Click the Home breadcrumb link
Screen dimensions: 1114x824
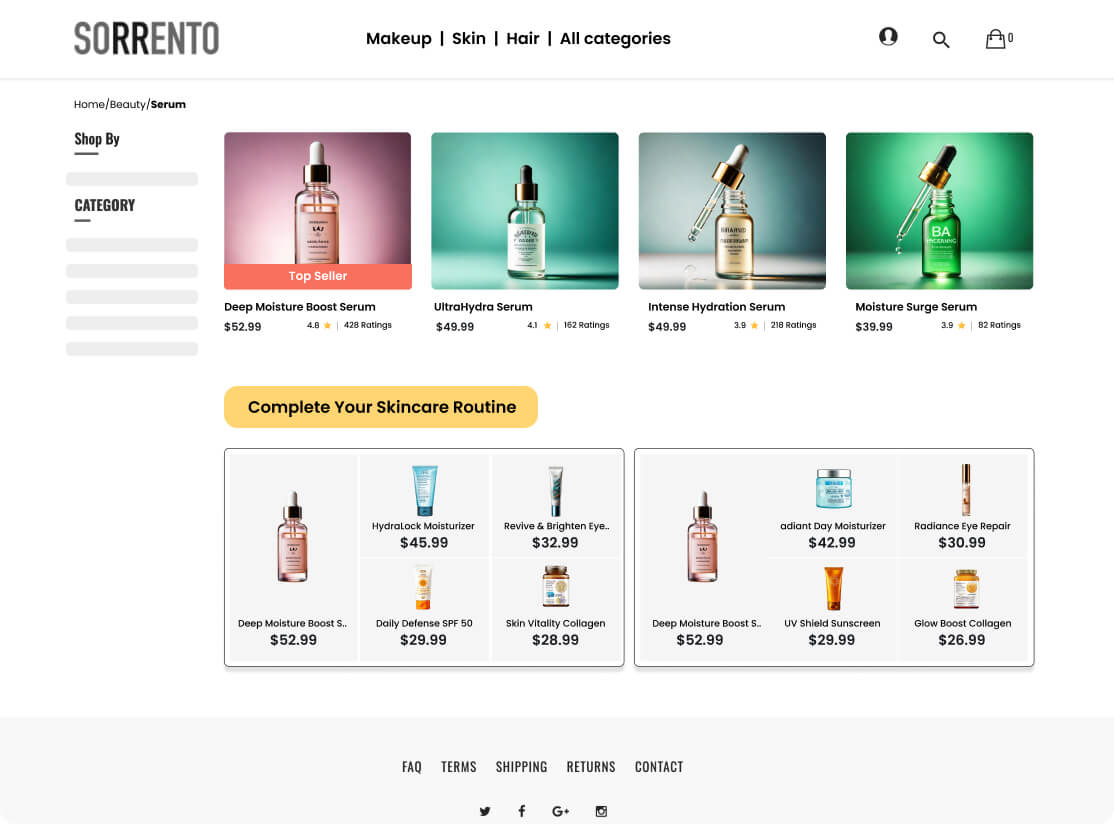point(89,105)
